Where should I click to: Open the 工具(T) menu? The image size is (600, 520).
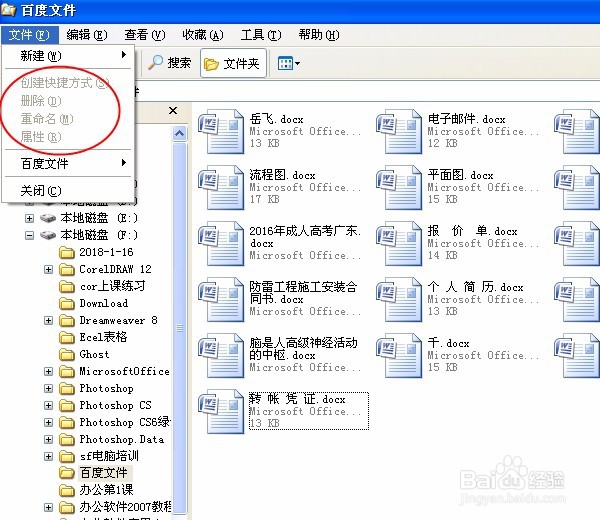point(261,35)
